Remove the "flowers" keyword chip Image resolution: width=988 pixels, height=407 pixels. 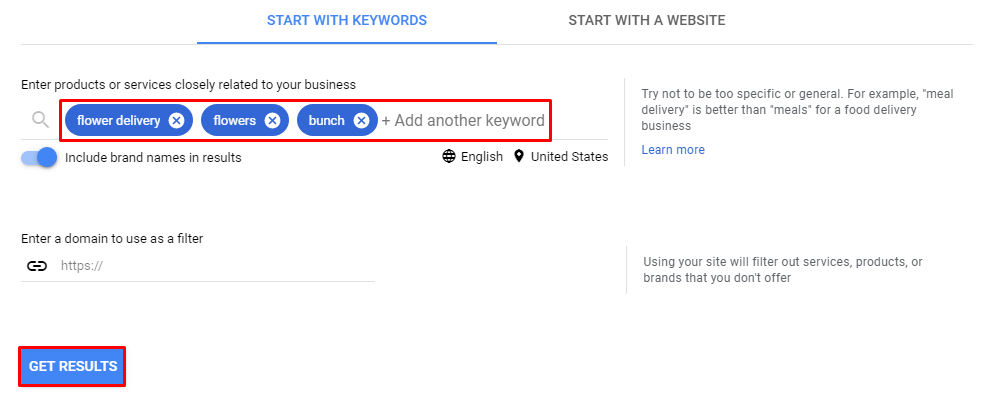pos(272,120)
